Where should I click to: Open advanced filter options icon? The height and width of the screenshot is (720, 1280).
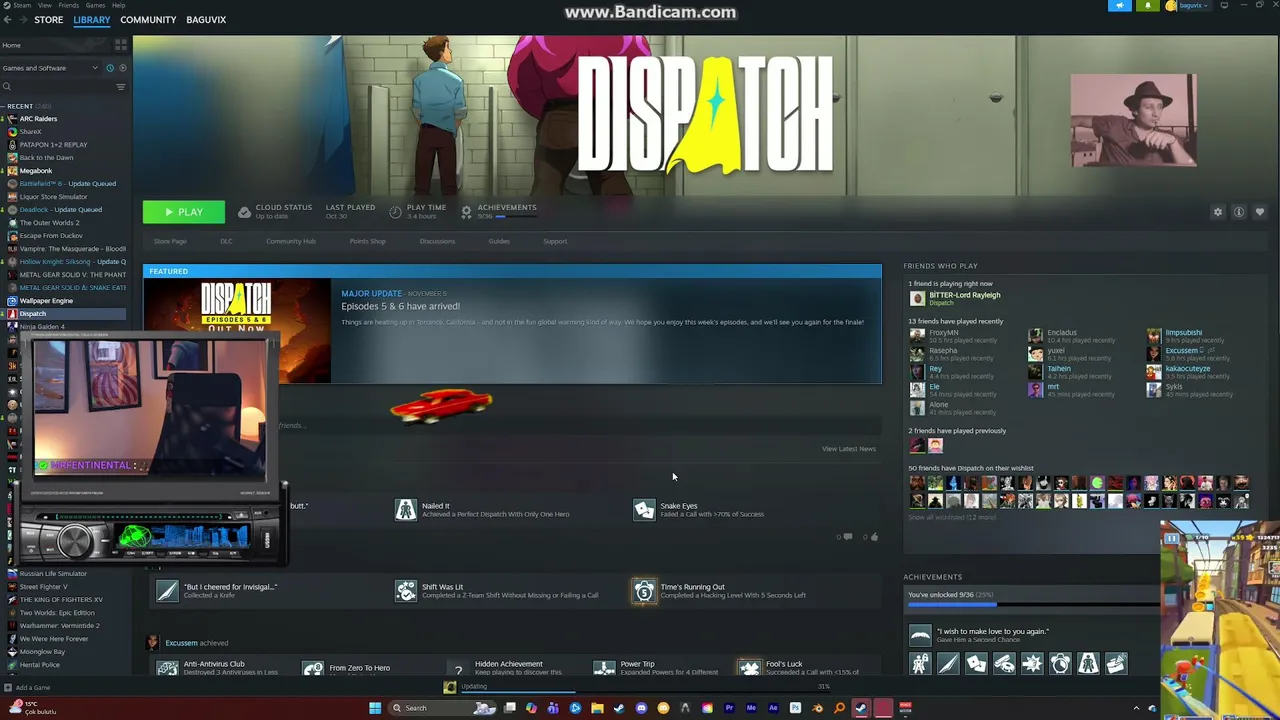[121, 87]
